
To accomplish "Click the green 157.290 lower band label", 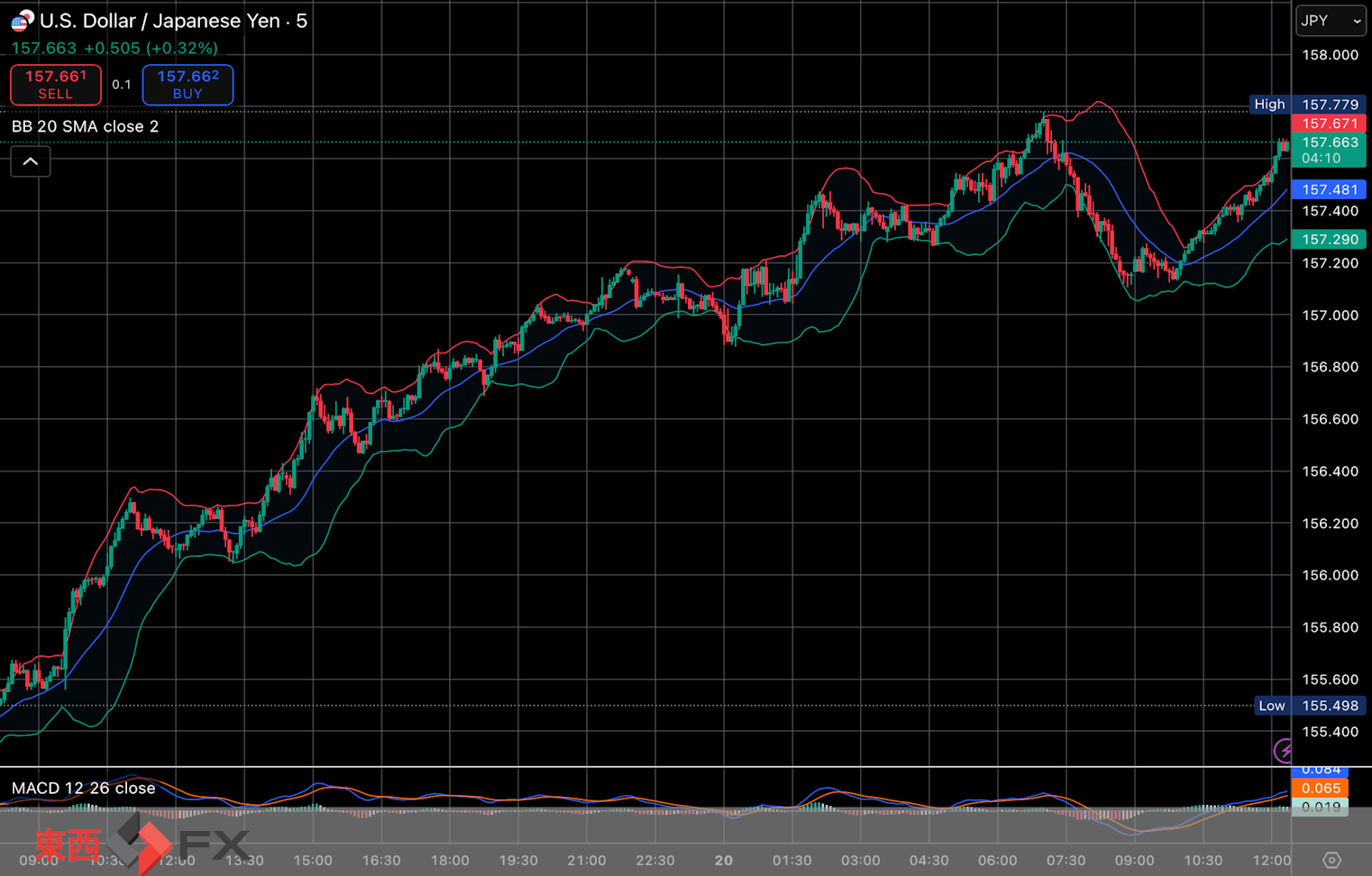I will [1329, 239].
